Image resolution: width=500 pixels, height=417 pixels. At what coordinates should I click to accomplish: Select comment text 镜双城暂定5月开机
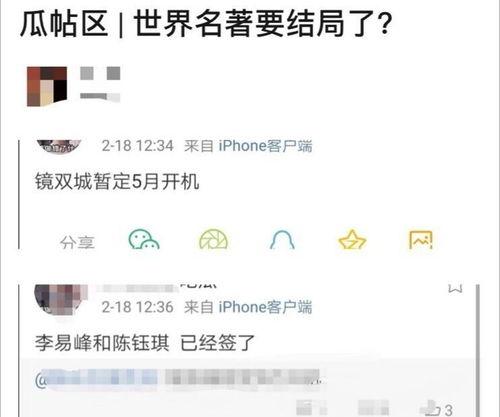[117, 182]
